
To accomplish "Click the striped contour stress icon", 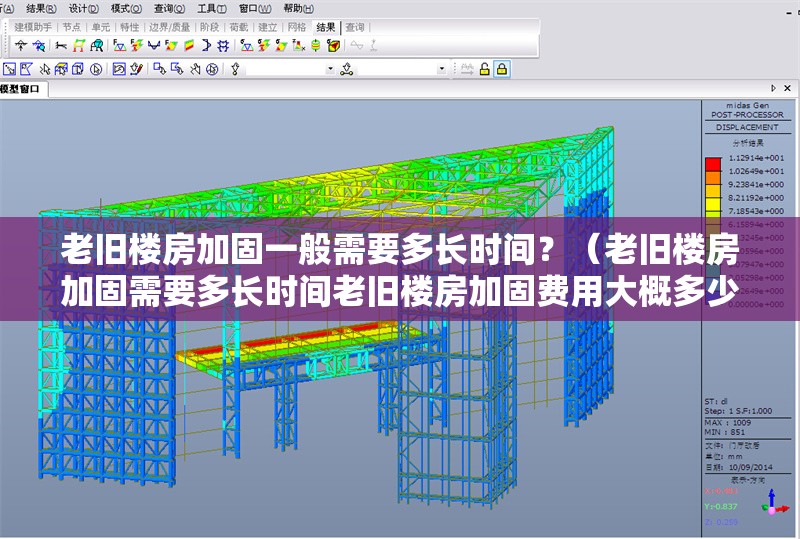I will pyautogui.click(x=189, y=45).
